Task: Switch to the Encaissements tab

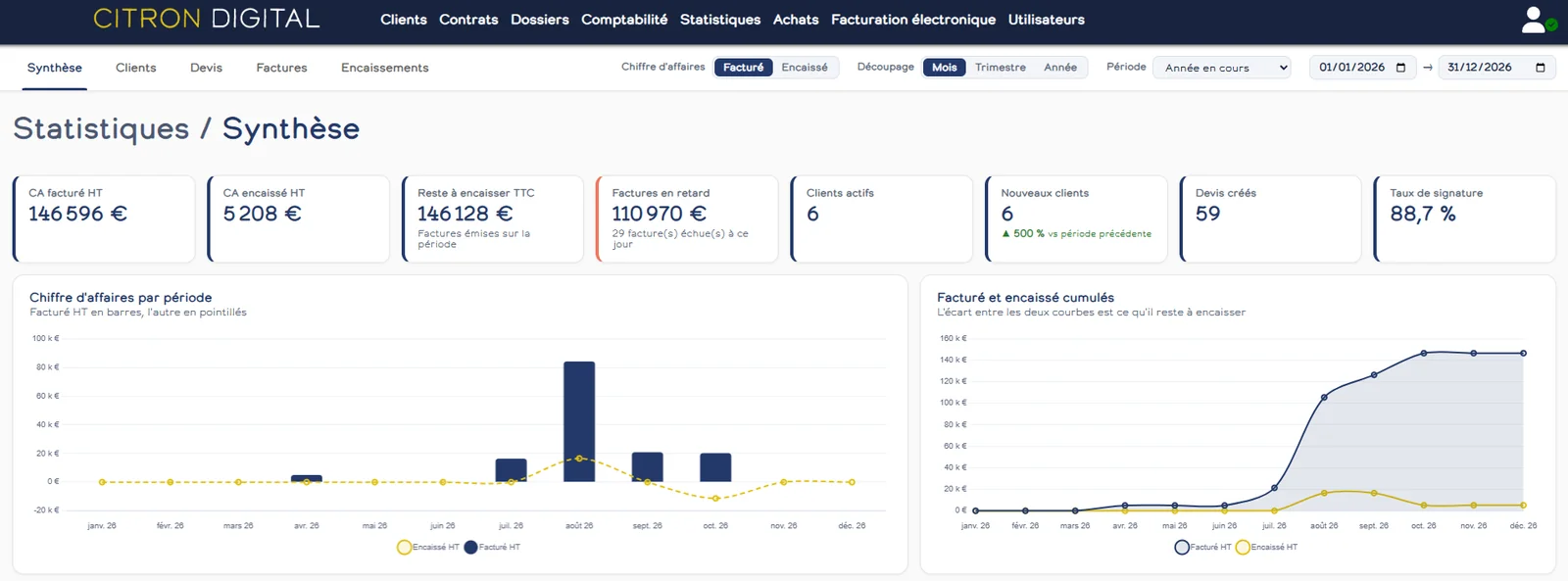Action: pyautogui.click(x=385, y=68)
